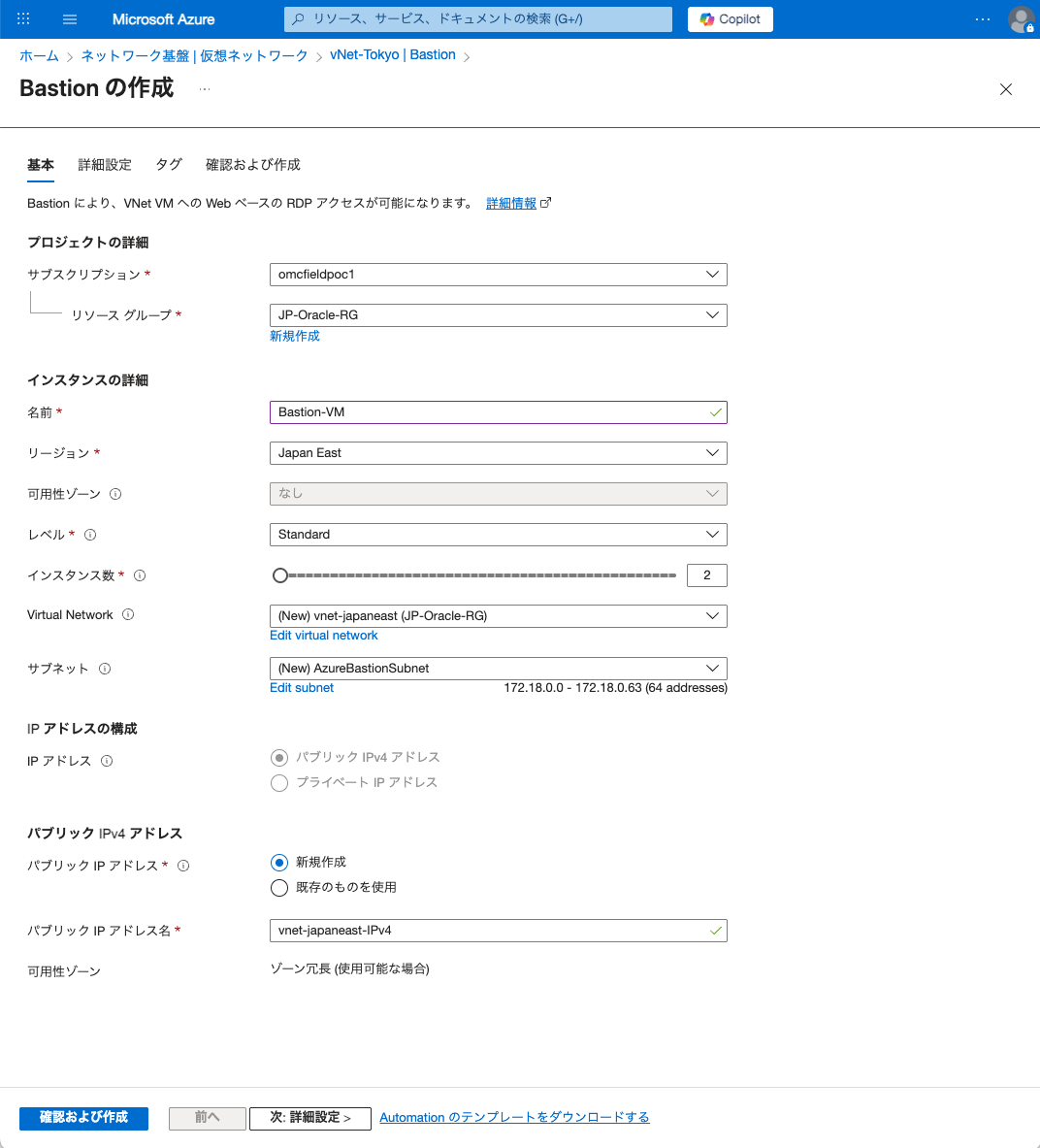The width and height of the screenshot is (1040, 1148).
Task: Click 次: 詳細設定 button
Action: (x=310, y=1118)
